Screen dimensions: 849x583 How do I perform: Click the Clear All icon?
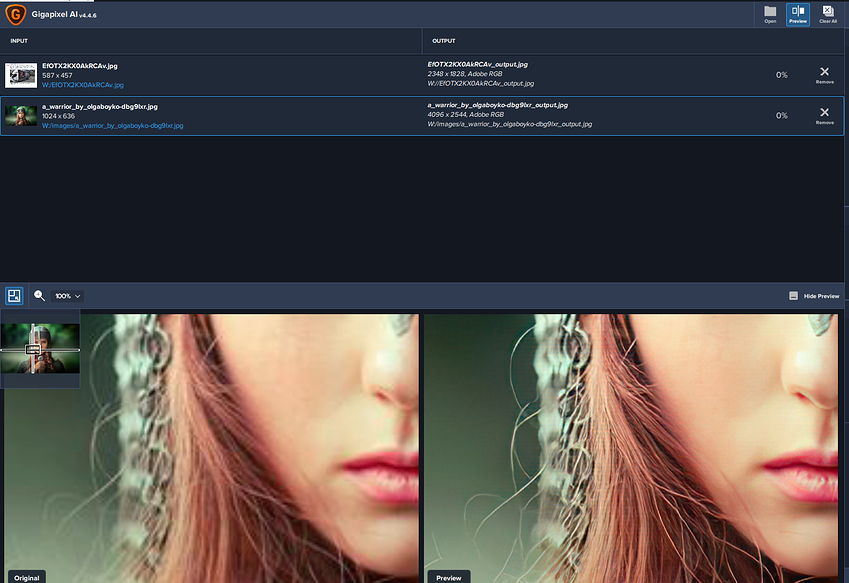(x=828, y=14)
